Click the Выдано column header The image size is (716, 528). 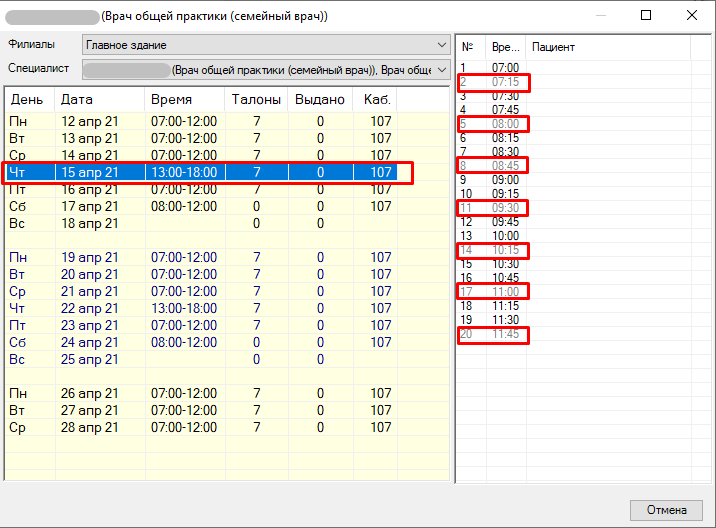coord(320,100)
